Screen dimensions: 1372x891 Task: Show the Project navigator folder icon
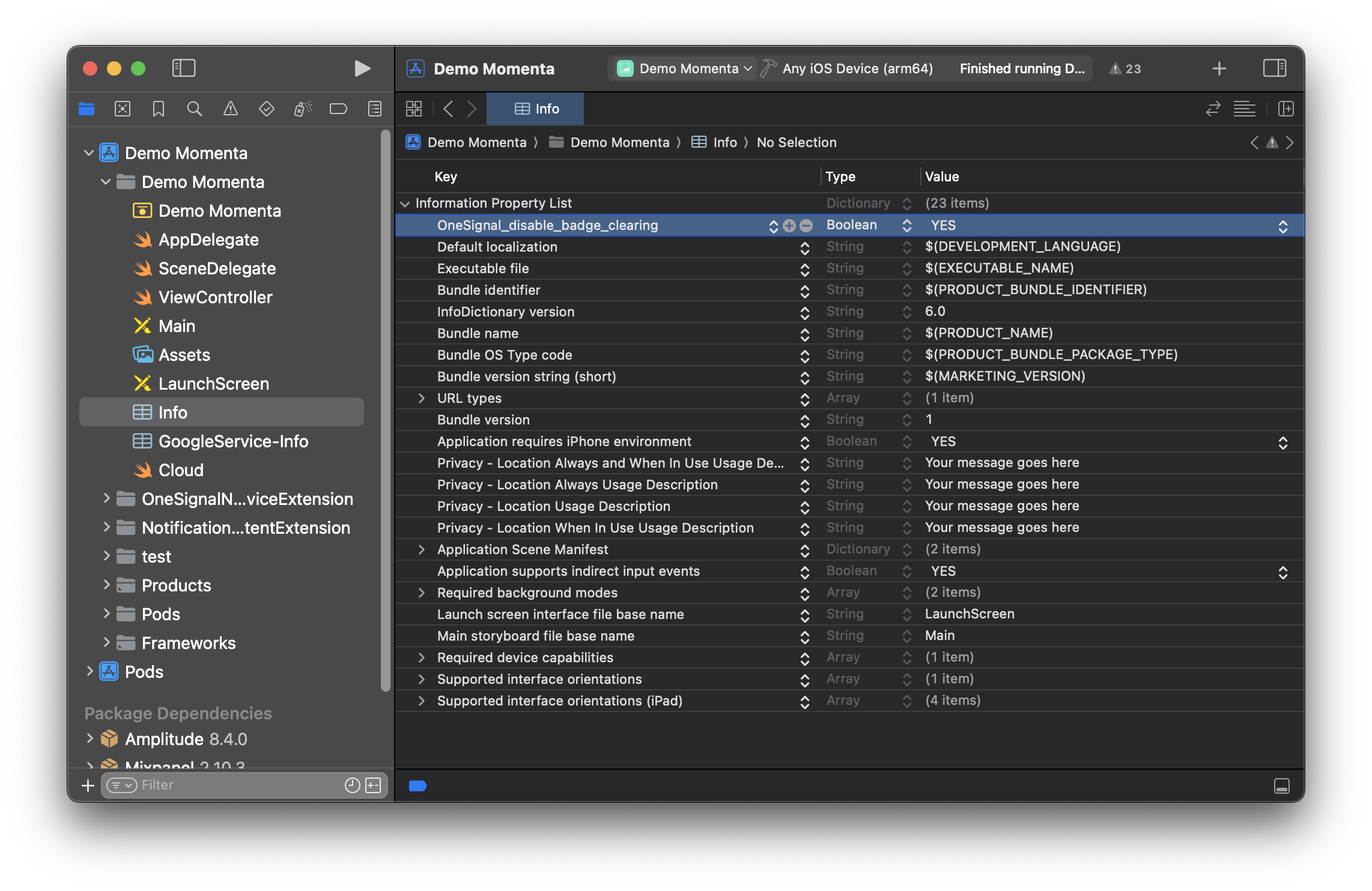pyautogui.click(x=87, y=109)
